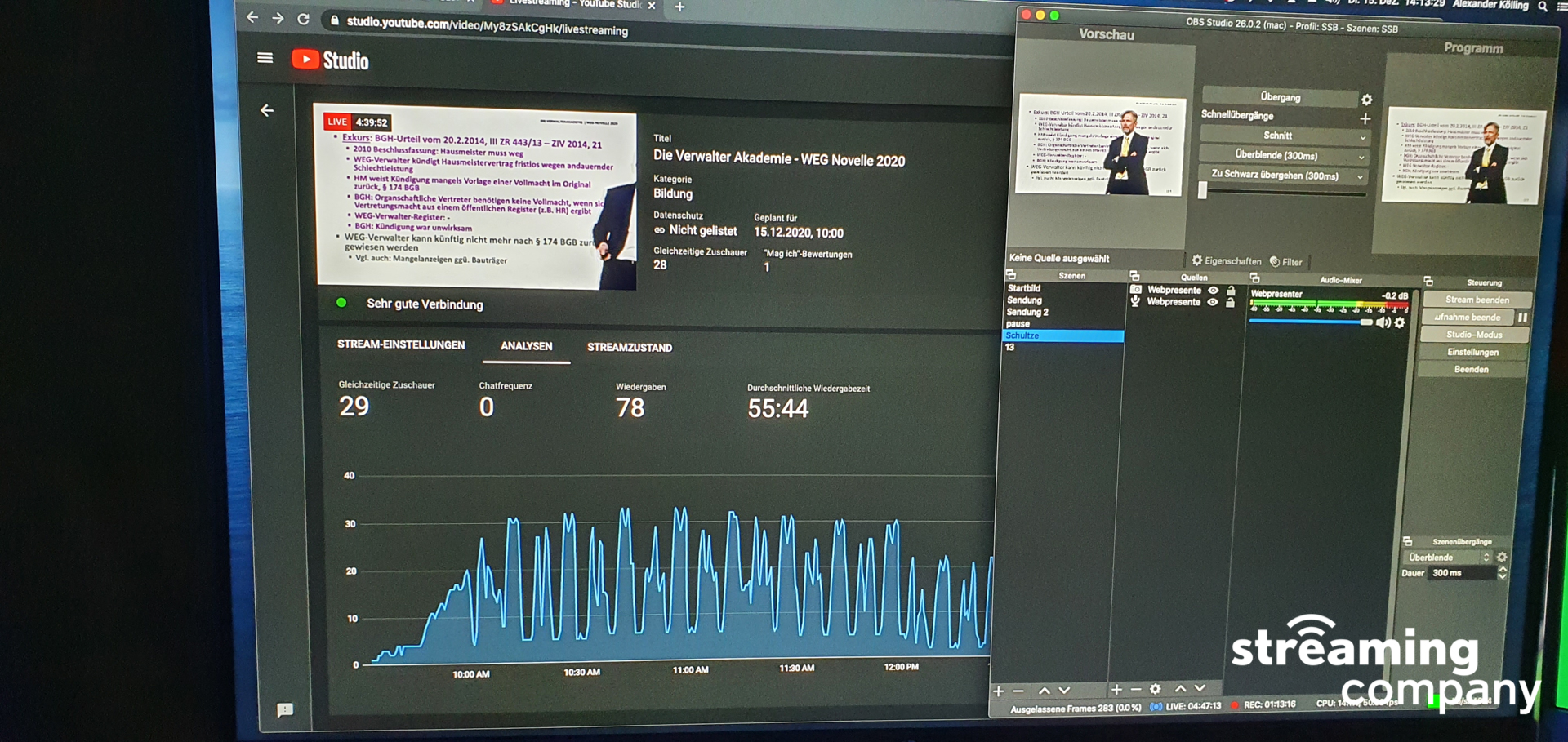
Task: Click the Wiedergaben value 78
Action: [630, 408]
